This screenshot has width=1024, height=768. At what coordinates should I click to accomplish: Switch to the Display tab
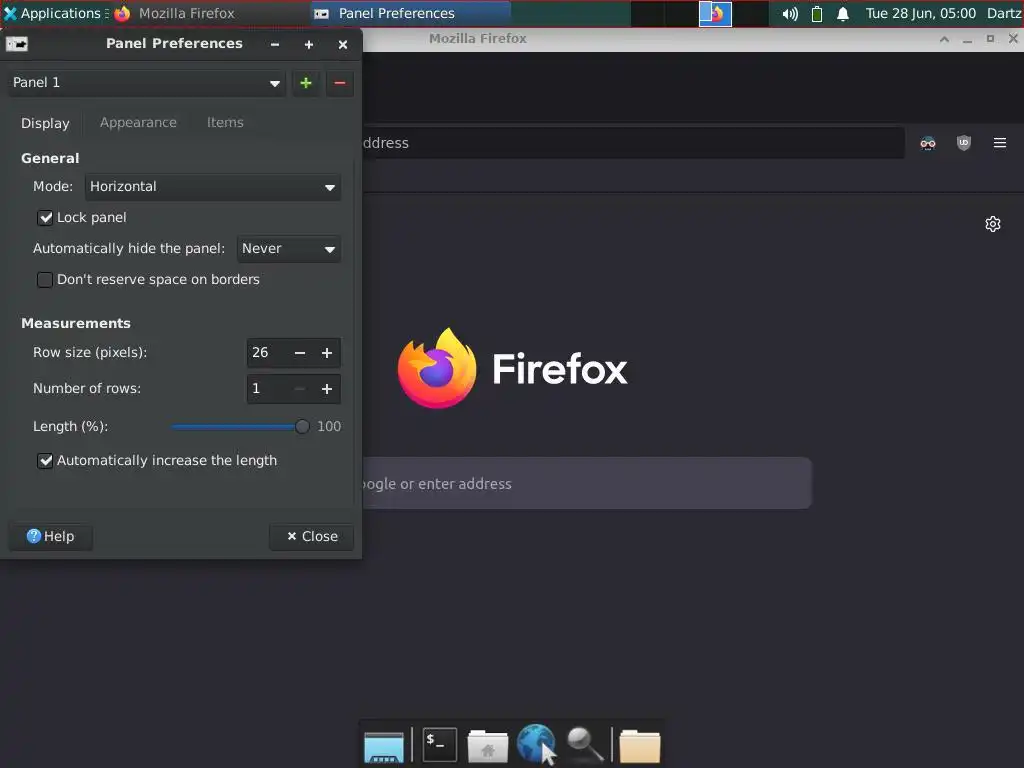[x=45, y=123]
